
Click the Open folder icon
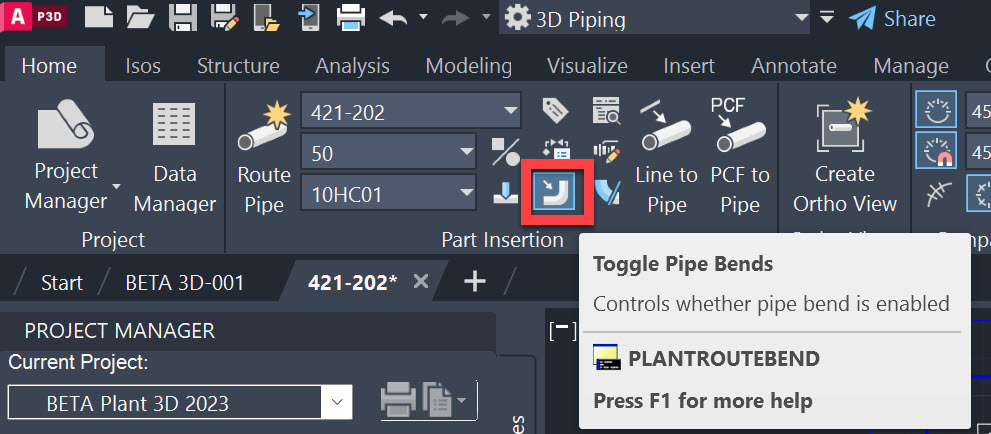[x=140, y=18]
